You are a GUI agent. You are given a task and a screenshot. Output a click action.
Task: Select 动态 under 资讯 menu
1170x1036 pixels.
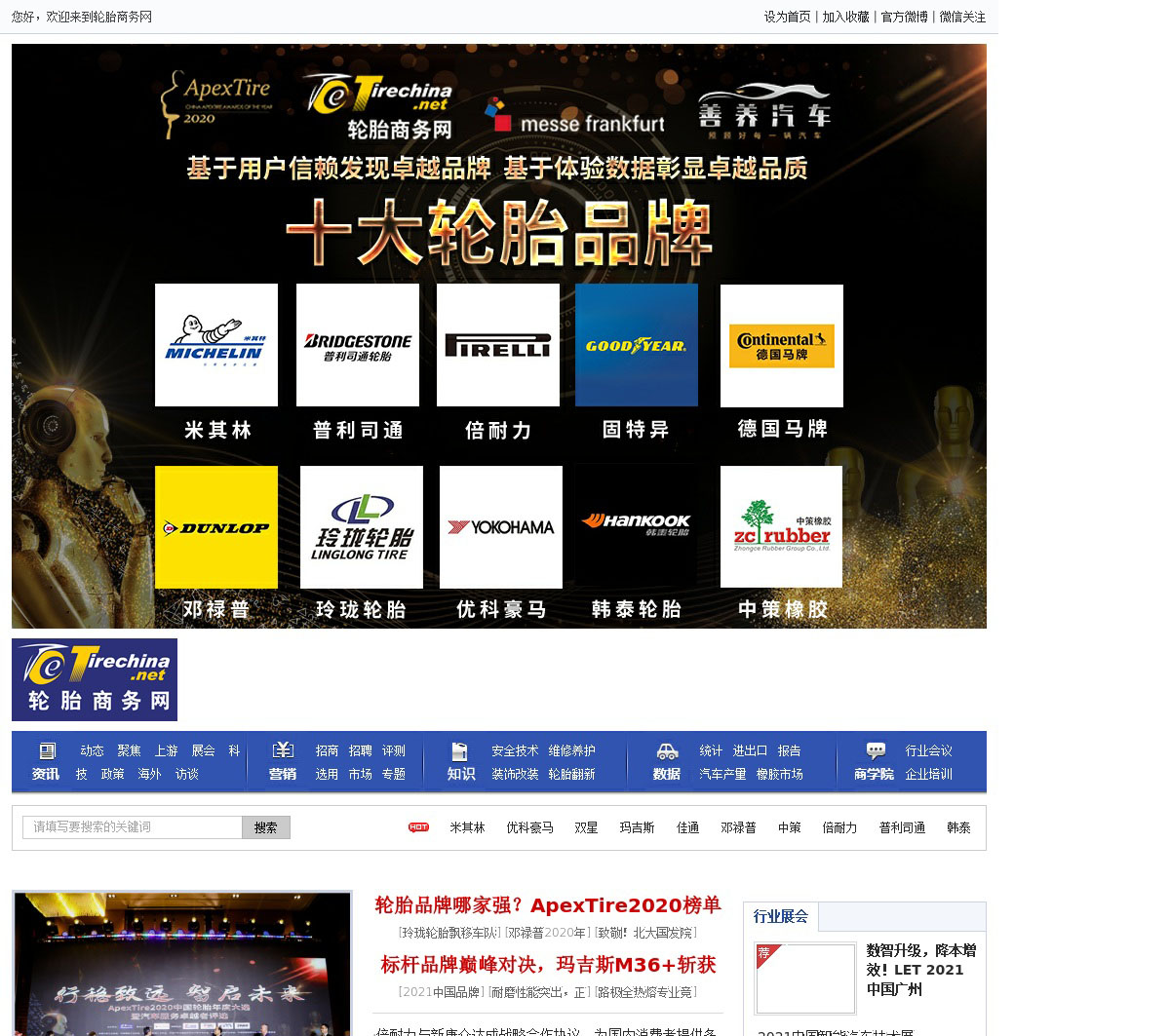92,750
